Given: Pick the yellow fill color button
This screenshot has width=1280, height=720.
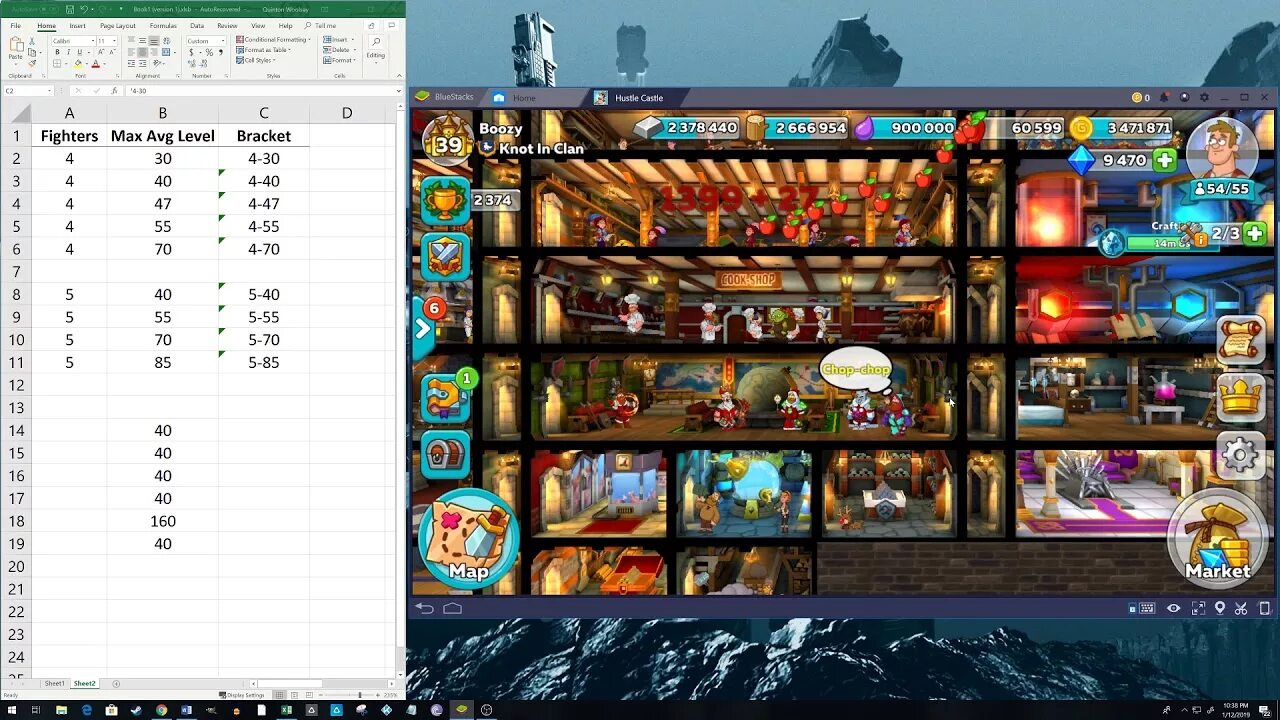Looking at the screenshot, I should pos(78,64).
